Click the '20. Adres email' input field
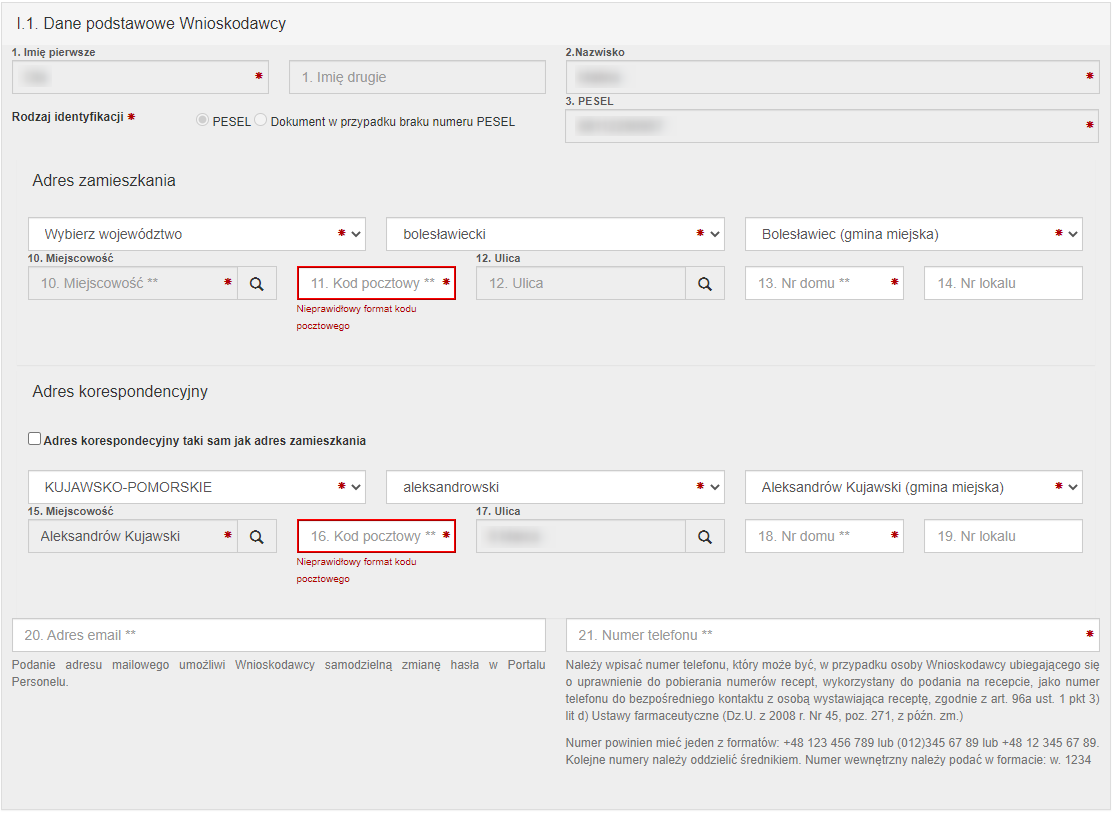Screen dimensions: 1114x814 click(279, 635)
